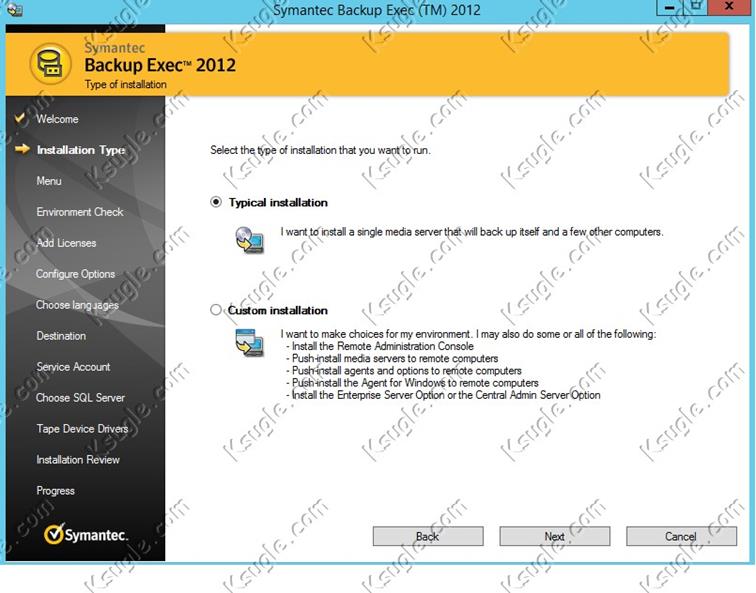Click the 'Select the type of installation' instruction text
Screen dimensions: 756x593
(x=320, y=150)
